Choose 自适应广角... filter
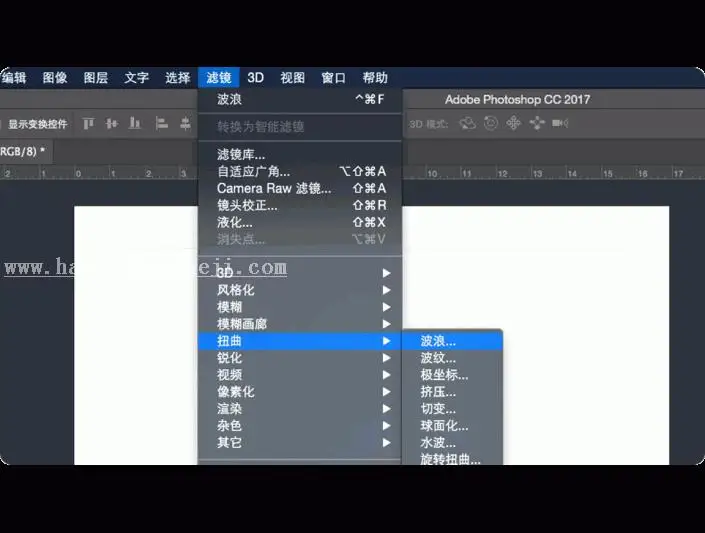The height and width of the screenshot is (533, 705). (300, 171)
